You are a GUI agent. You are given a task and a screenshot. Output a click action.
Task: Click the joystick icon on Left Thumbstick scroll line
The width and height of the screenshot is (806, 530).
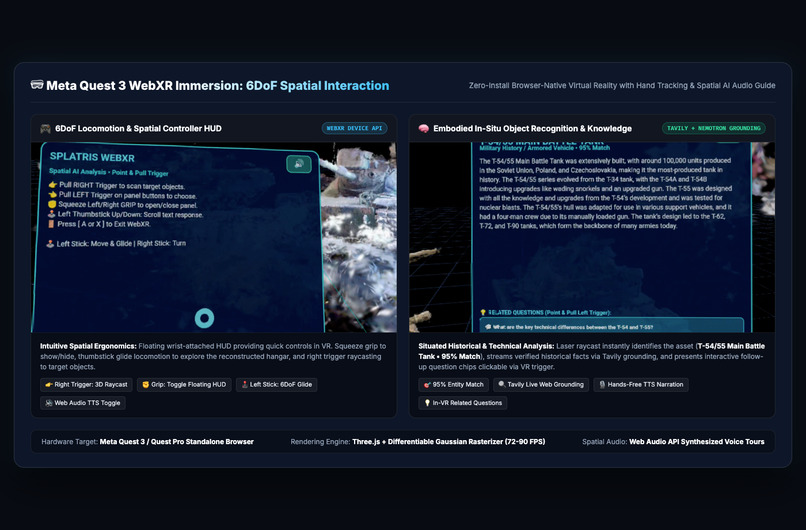[x=51, y=214]
